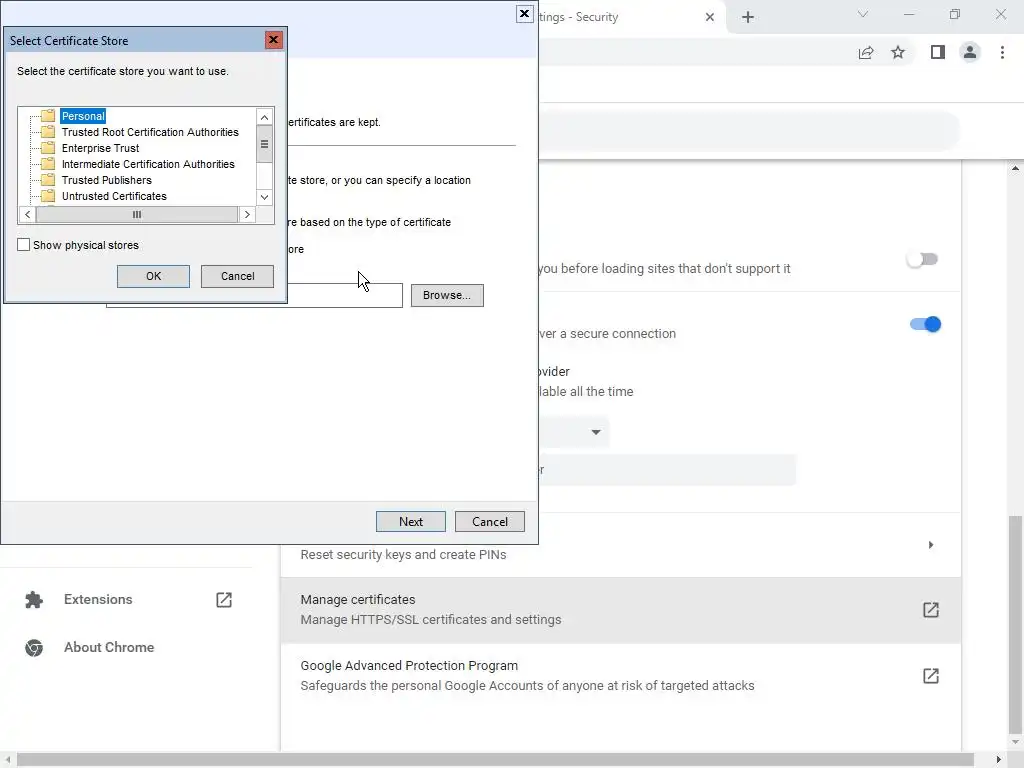Click the About Chrome logo icon
This screenshot has width=1024, height=768.
(x=34, y=647)
